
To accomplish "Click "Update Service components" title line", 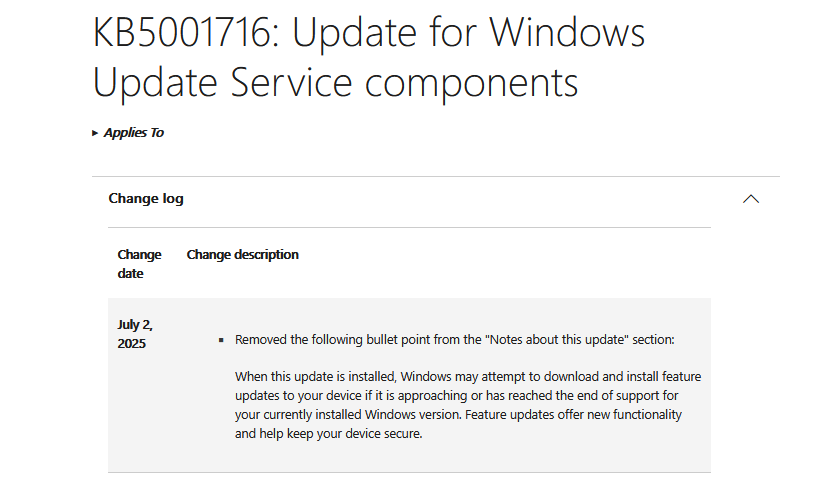I will [x=335, y=83].
